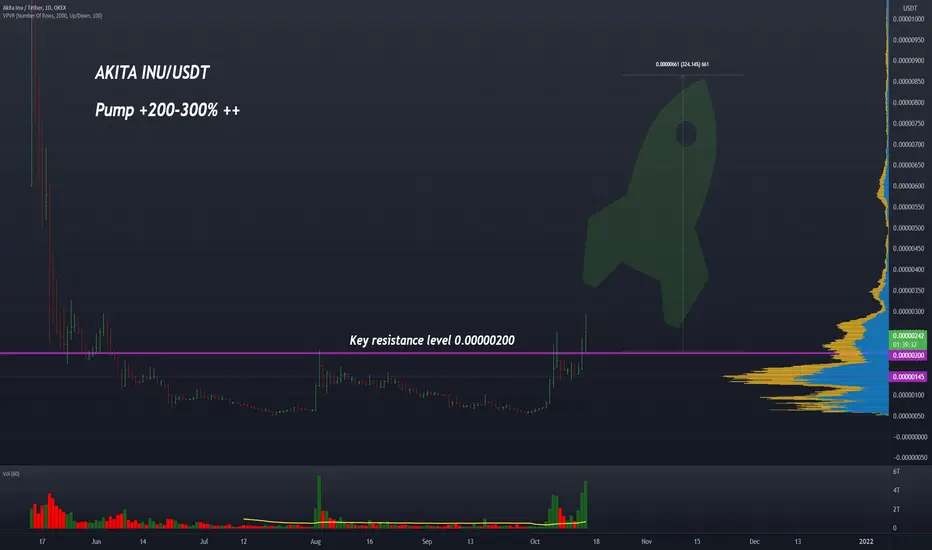Click the 0.00000550 price axis tick
932x550 pixels.
coord(909,207)
